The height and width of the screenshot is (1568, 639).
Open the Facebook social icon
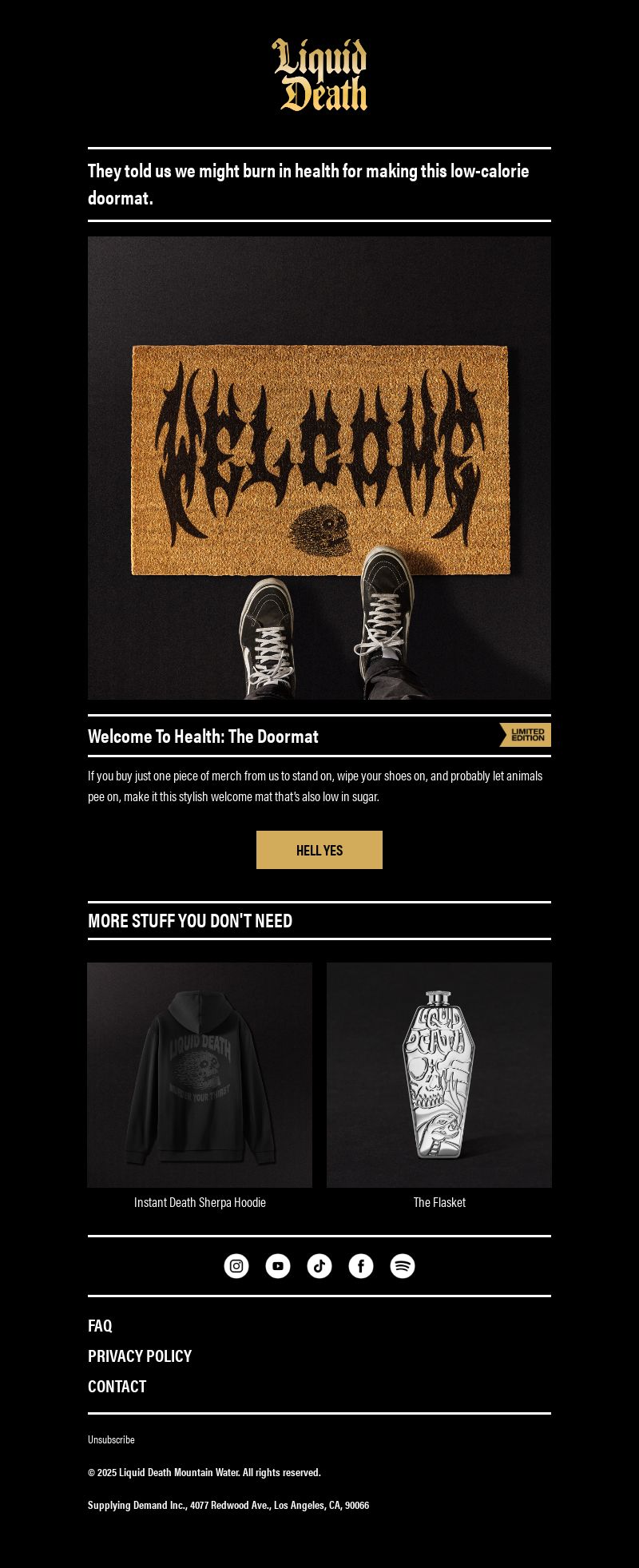click(361, 1266)
